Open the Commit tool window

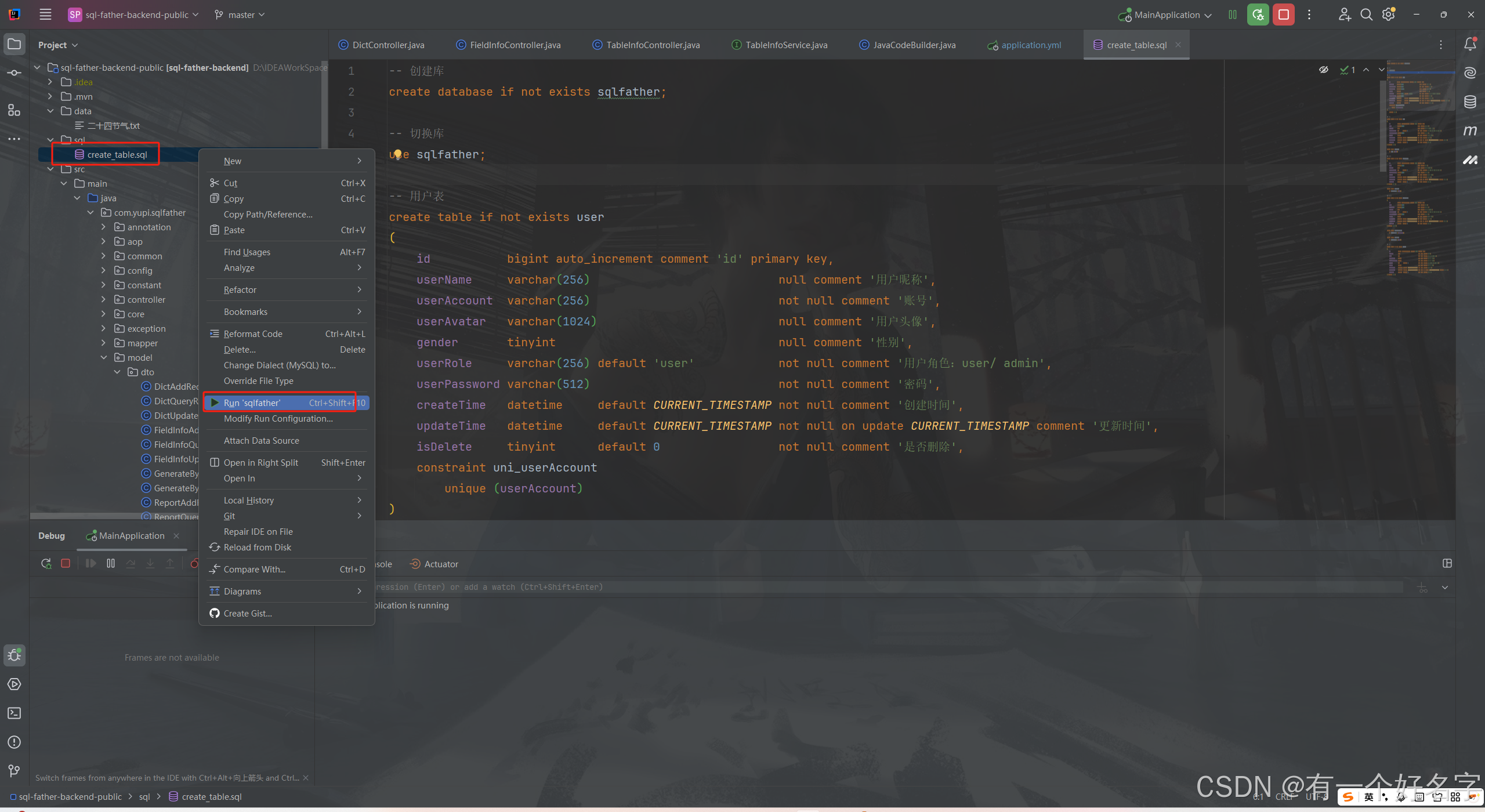15,73
